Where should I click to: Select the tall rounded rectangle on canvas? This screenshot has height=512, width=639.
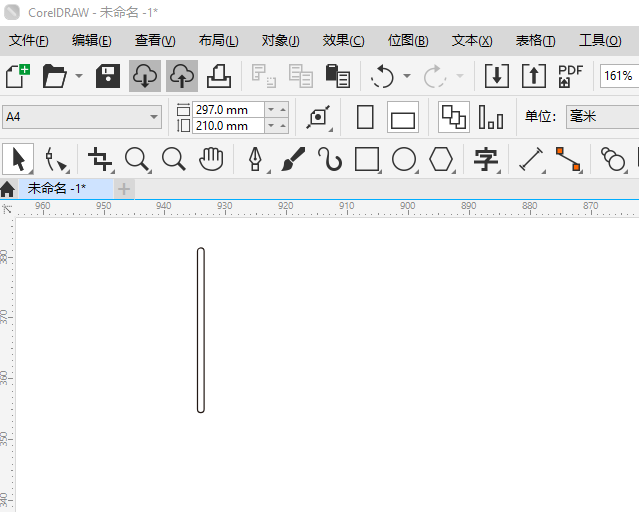click(201, 330)
